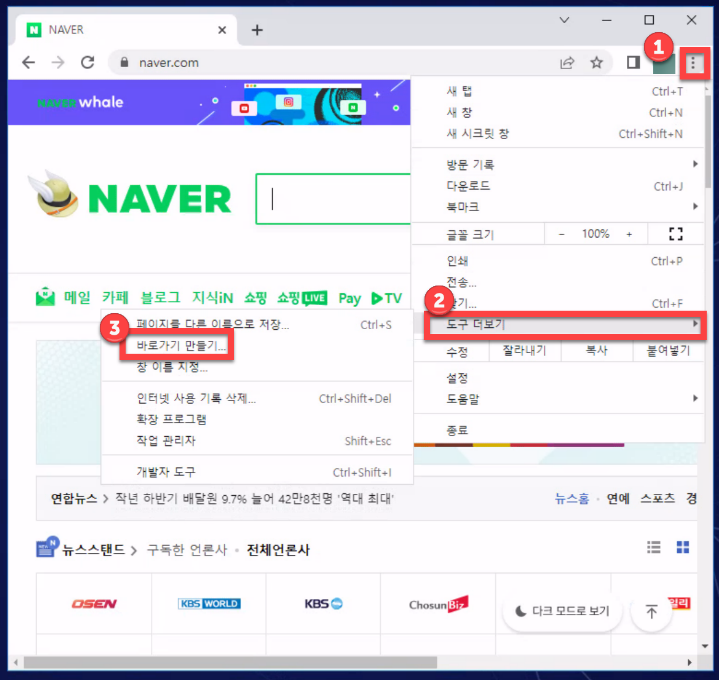Click the browser back arrow
This screenshot has height=680, width=719.
pos(28,62)
